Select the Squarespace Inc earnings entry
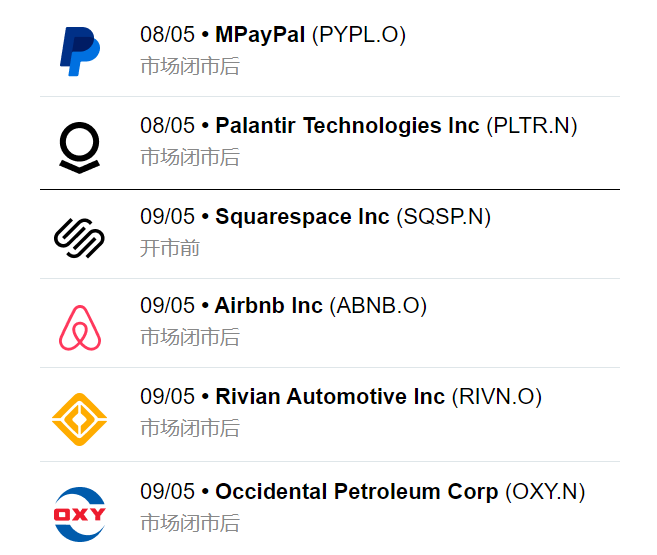657x555 pixels. tap(302, 217)
